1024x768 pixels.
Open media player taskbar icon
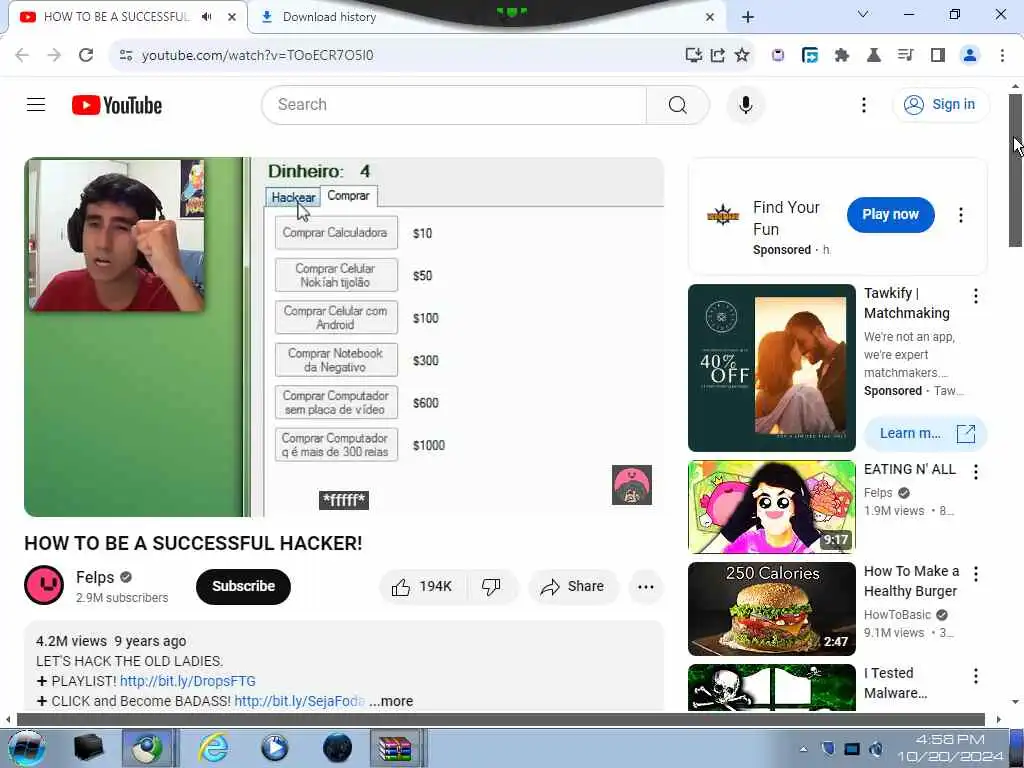tap(274, 748)
